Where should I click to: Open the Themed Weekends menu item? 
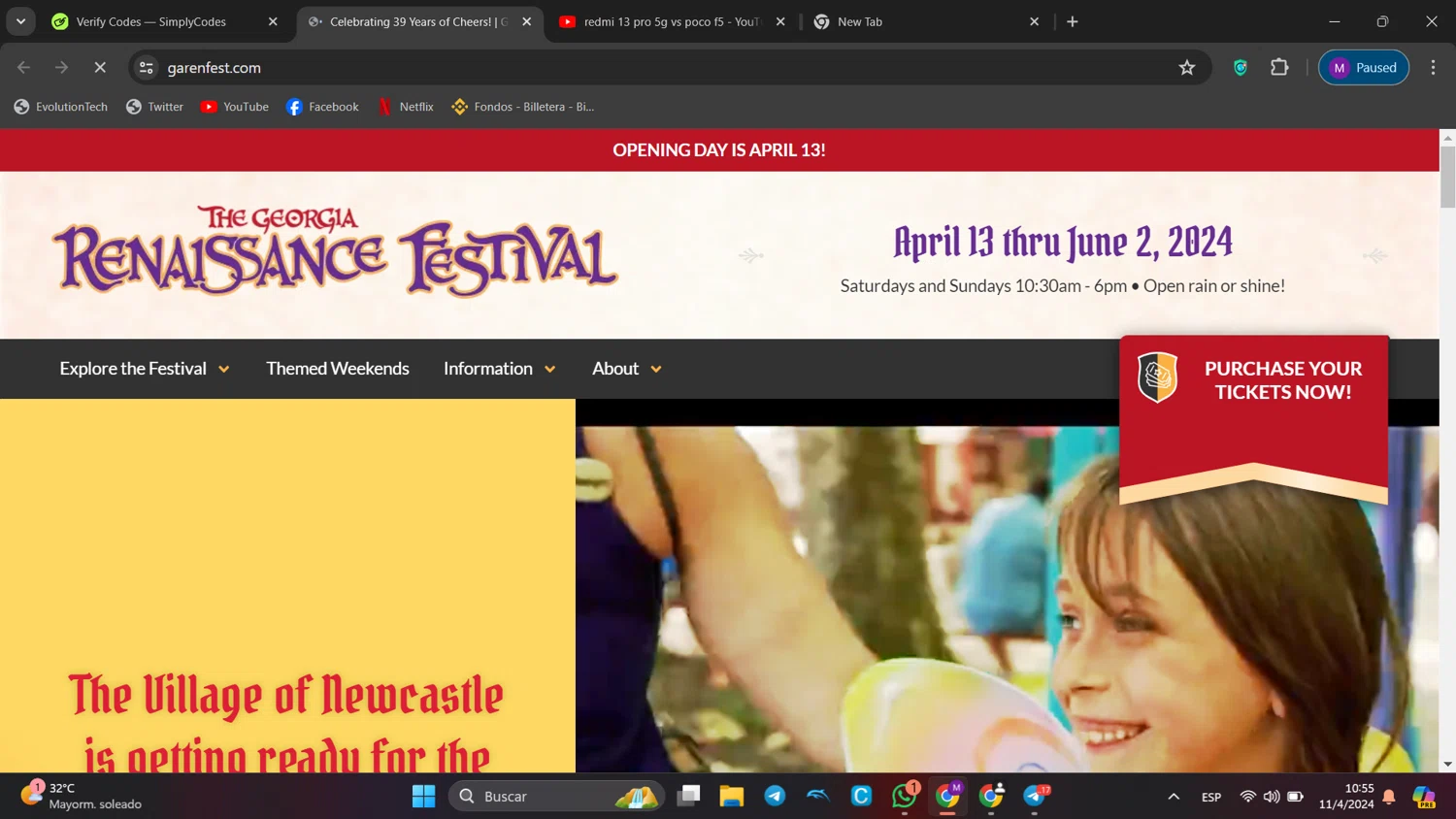(x=338, y=369)
